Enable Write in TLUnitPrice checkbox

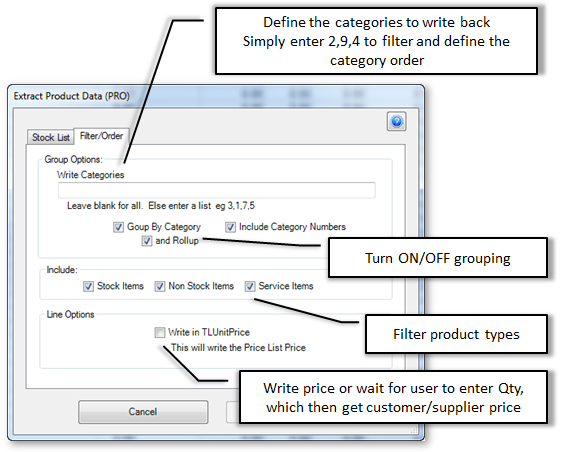tap(160, 332)
